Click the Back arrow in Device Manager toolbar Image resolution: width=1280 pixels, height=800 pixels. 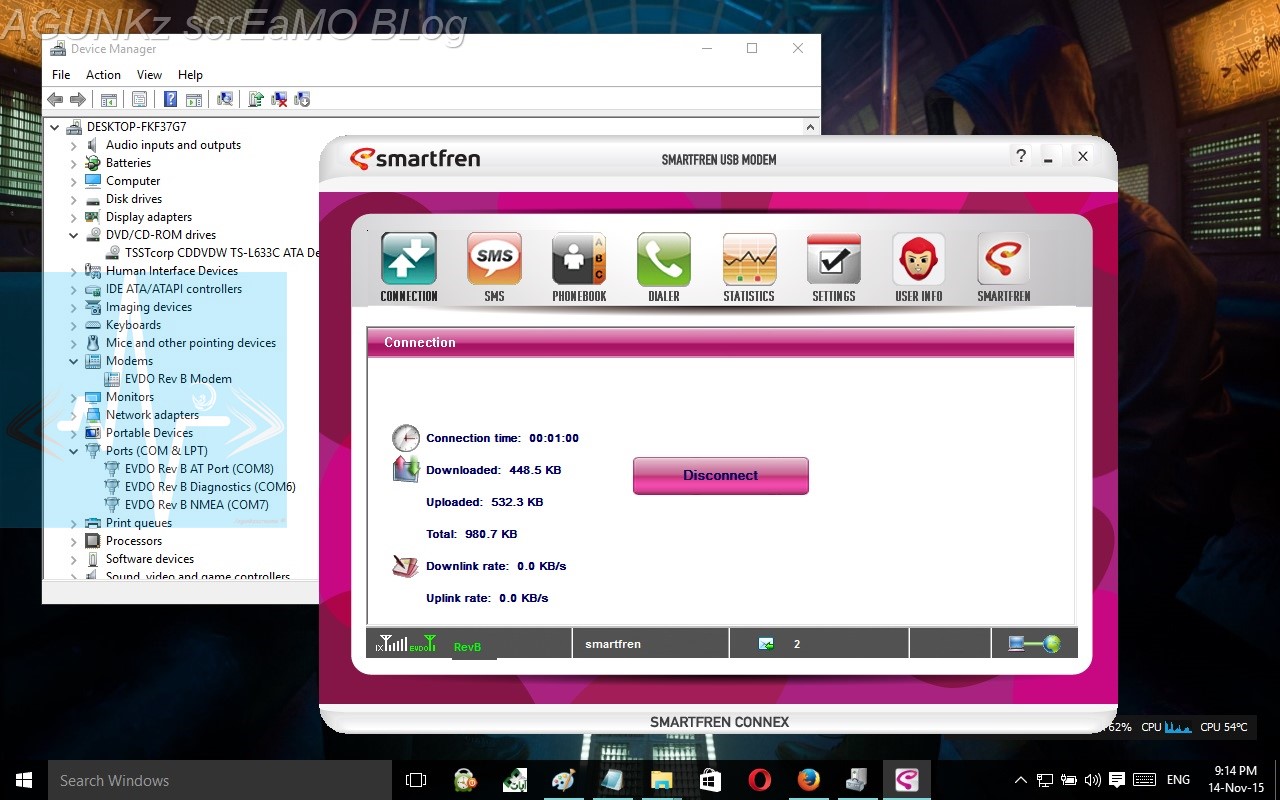pyautogui.click(x=55, y=99)
